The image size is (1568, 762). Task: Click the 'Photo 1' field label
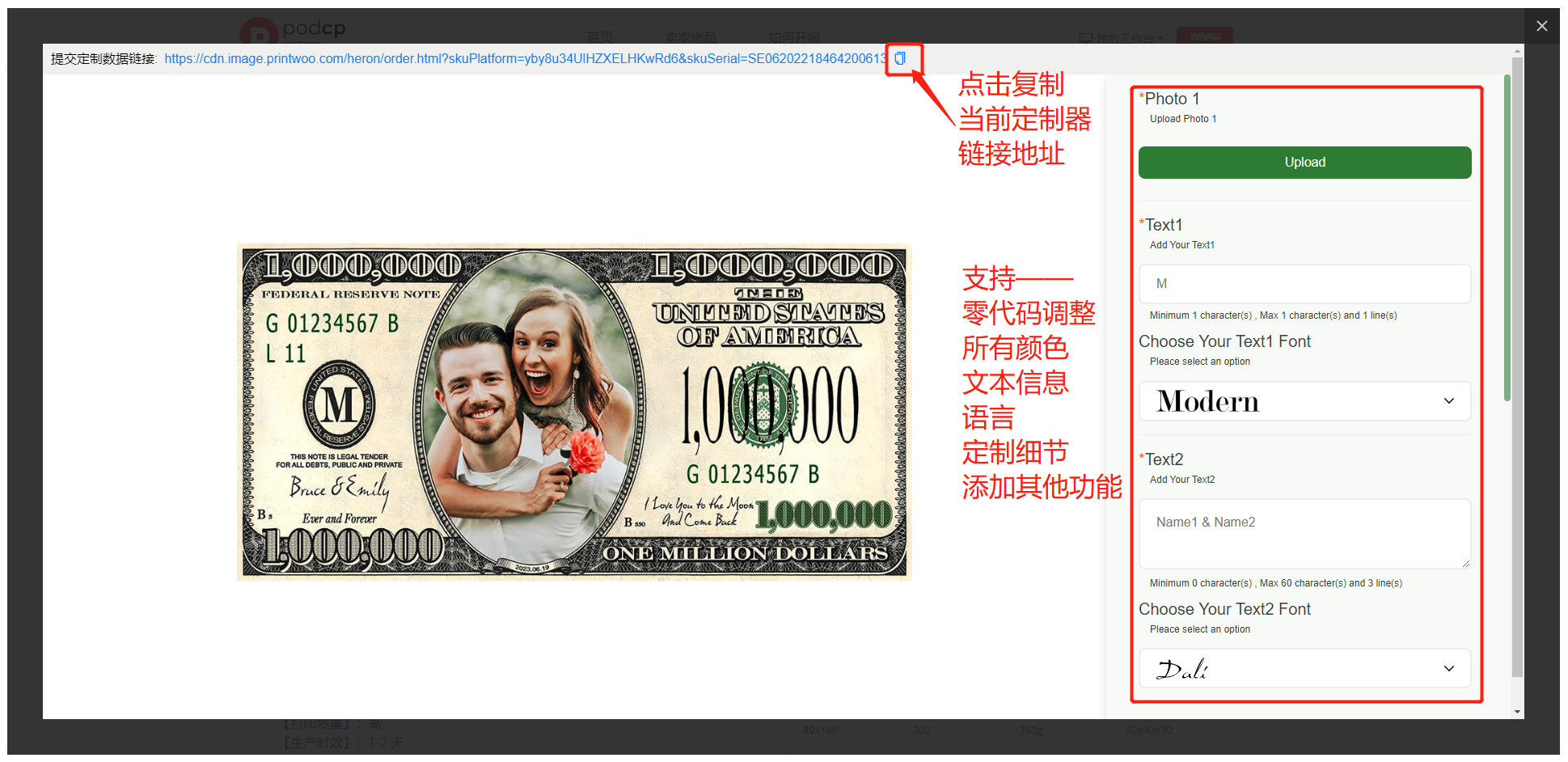(1171, 99)
